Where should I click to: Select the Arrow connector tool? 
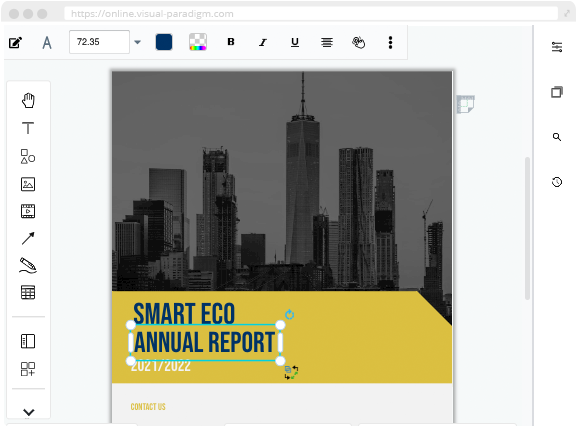click(28, 238)
